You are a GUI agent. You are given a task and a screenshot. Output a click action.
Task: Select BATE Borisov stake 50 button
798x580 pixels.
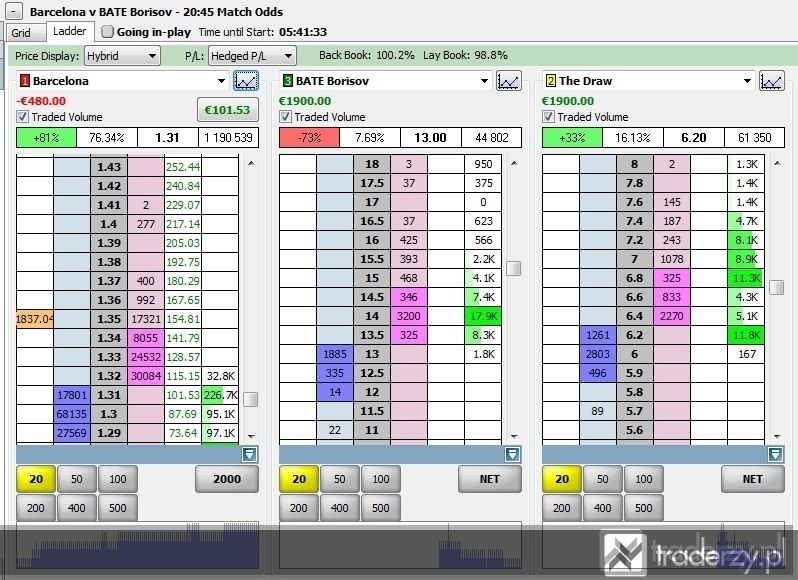pyautogui.click(x=340, y=479)
